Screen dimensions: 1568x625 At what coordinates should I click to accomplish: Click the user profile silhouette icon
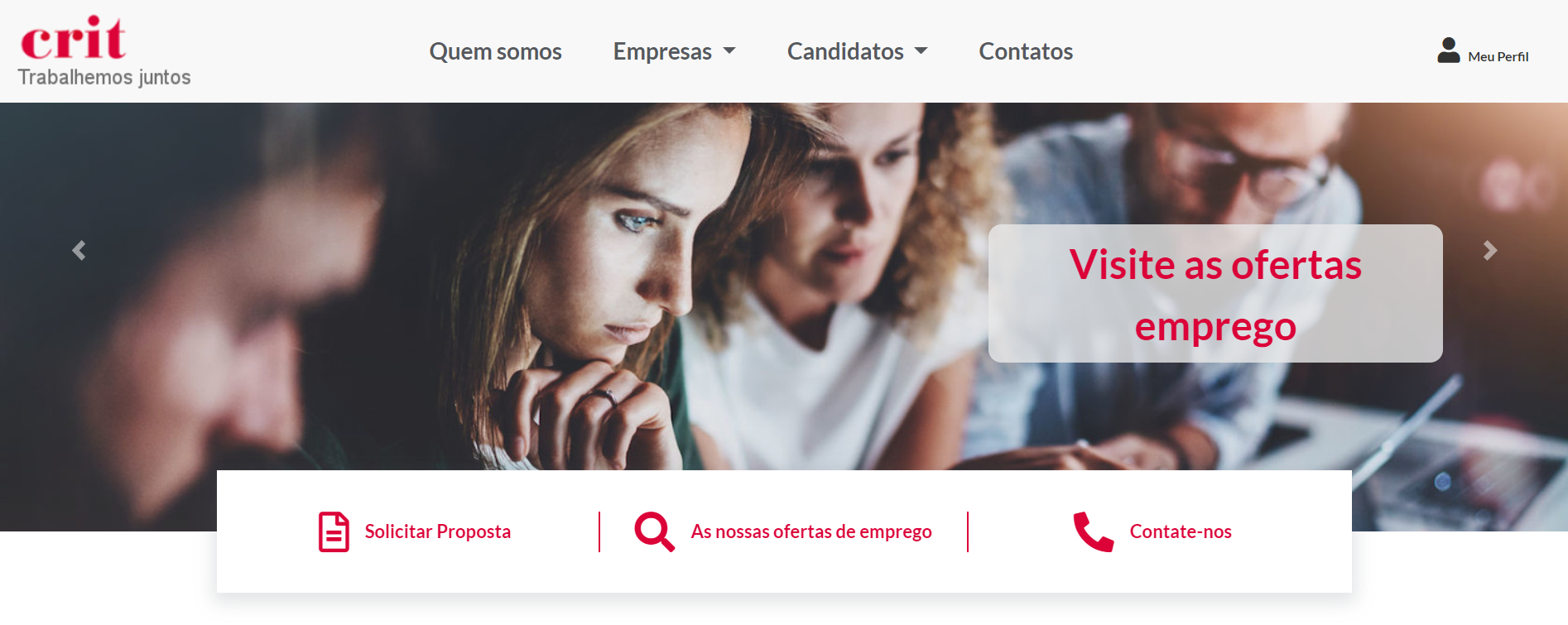point(1448,50)
